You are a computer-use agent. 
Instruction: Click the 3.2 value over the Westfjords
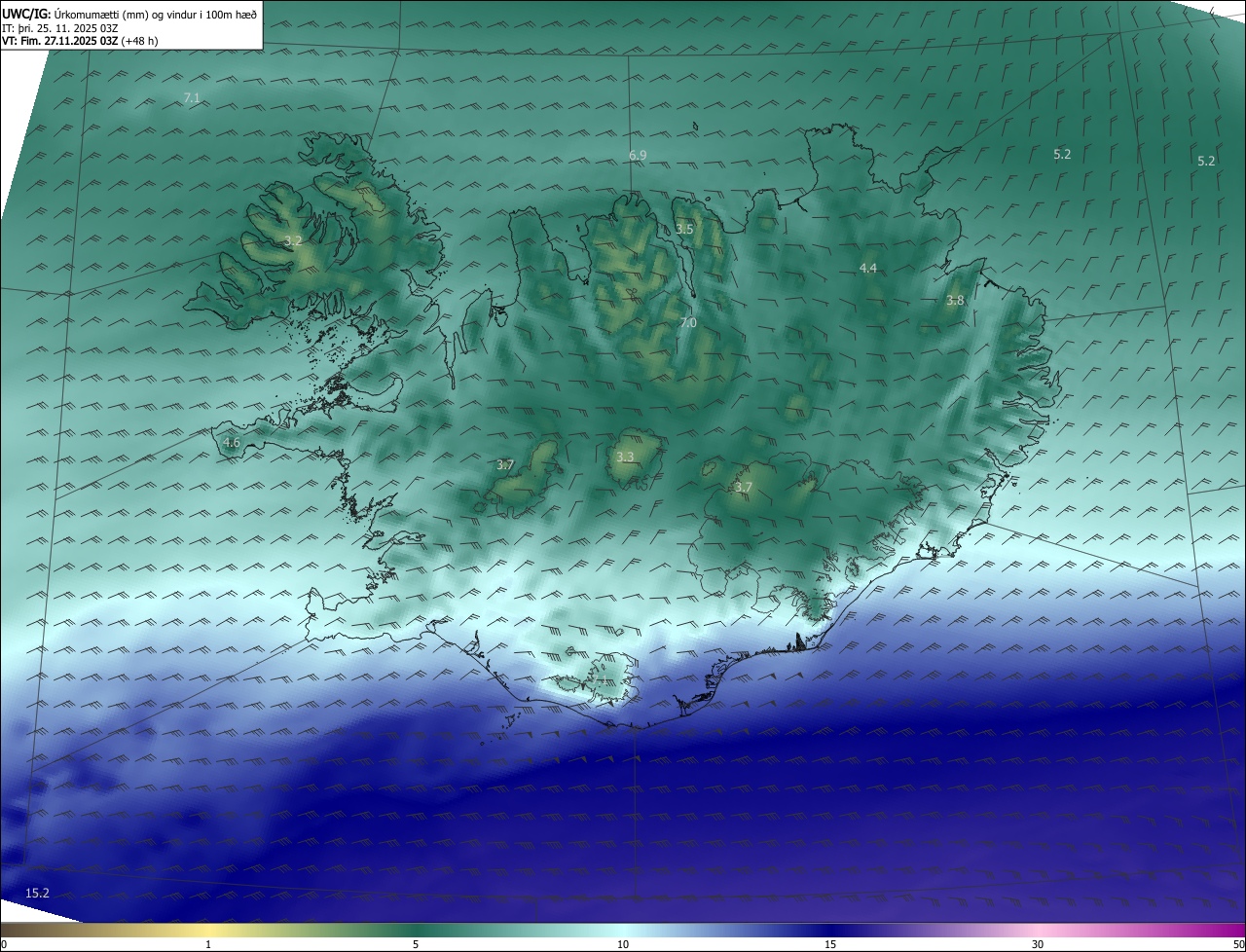(x=293, y=240)
